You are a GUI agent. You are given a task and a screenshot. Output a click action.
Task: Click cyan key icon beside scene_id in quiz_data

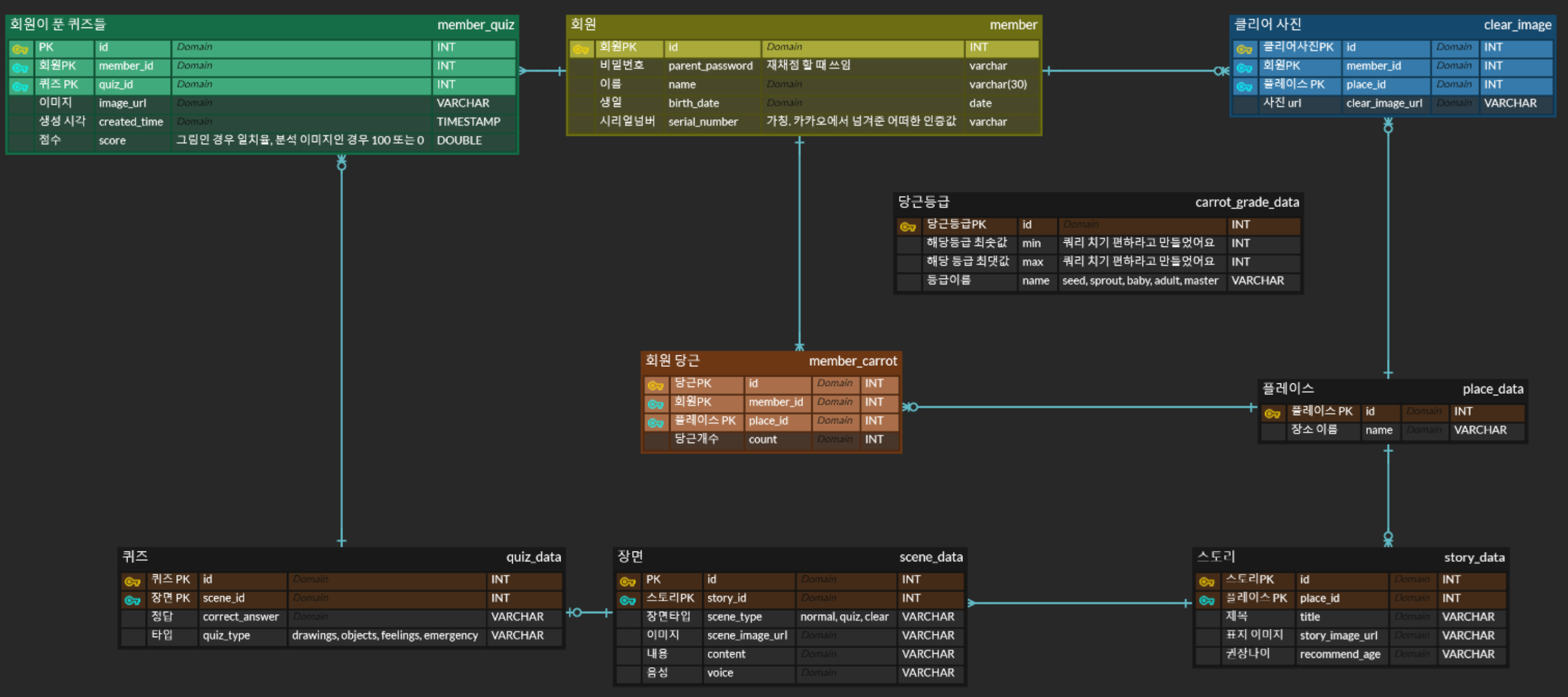click(x=132, y=600)
